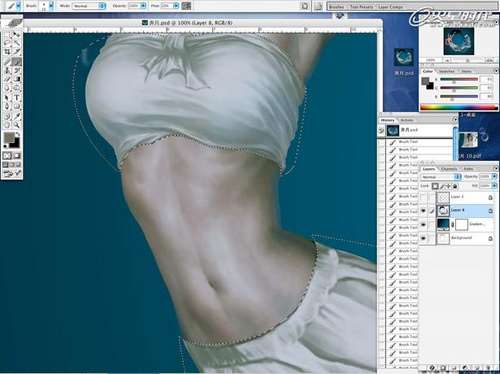Select the Shape tool
Viewport: 500px width, 374px height.
(x=17, y=107)
